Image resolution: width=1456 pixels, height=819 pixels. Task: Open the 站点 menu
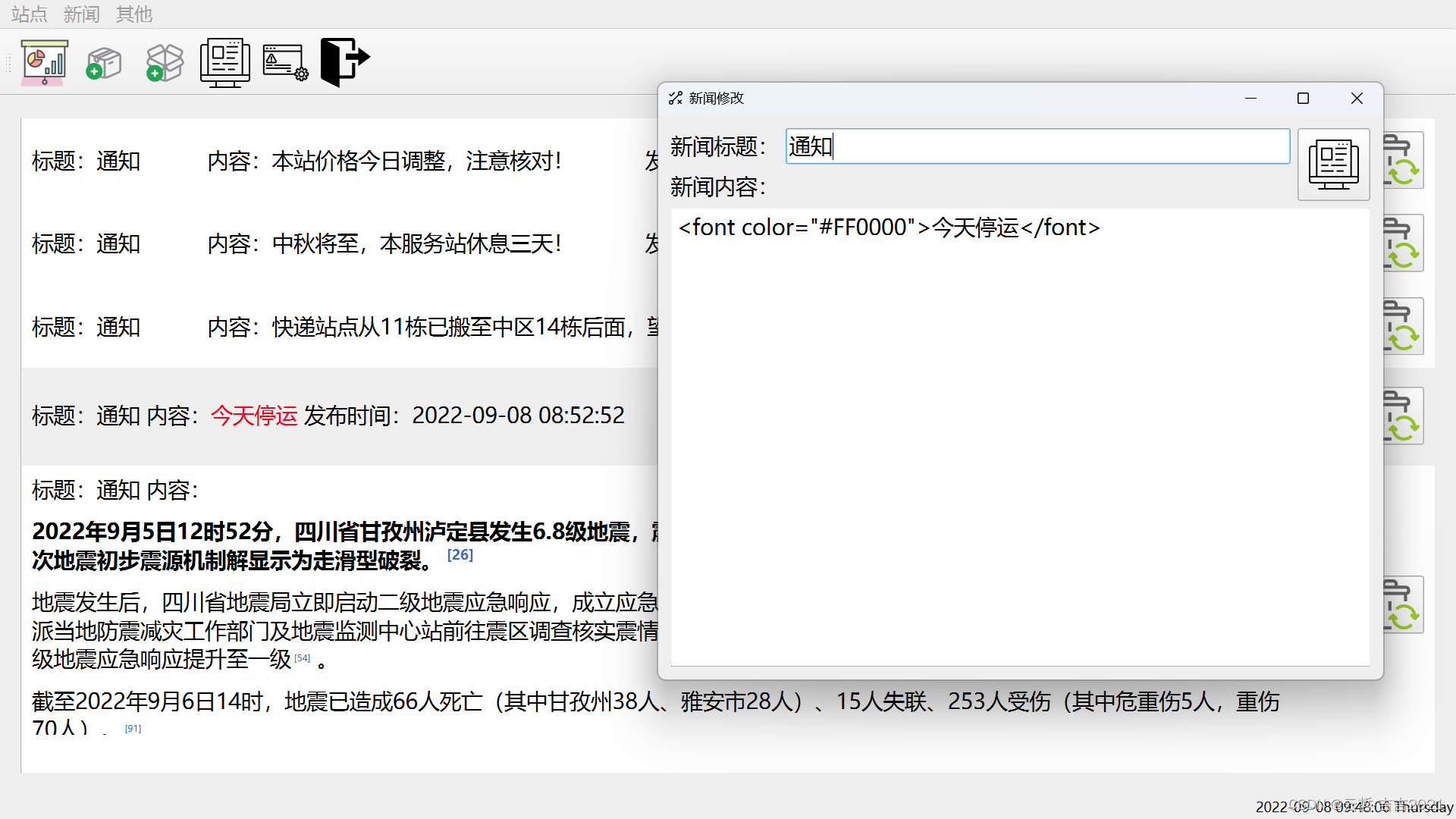(x=30, y=14)
